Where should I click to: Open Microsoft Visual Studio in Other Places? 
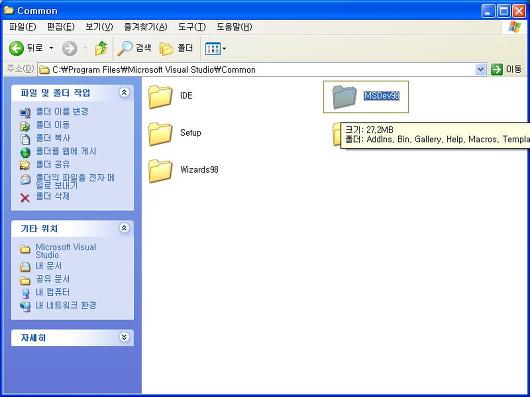tap(66, 251)
